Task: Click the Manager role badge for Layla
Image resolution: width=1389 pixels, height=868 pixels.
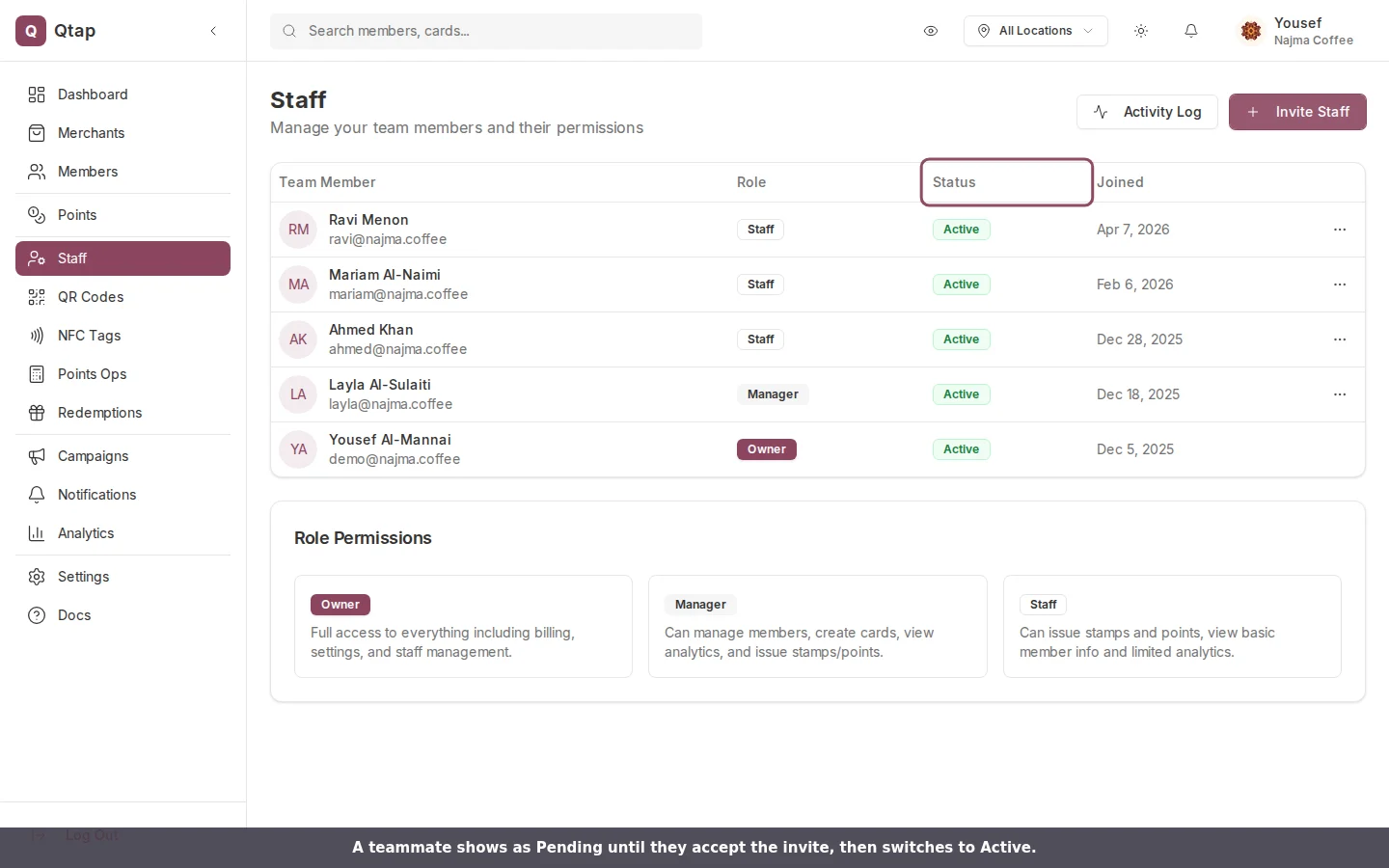Action: coord(773,394)
